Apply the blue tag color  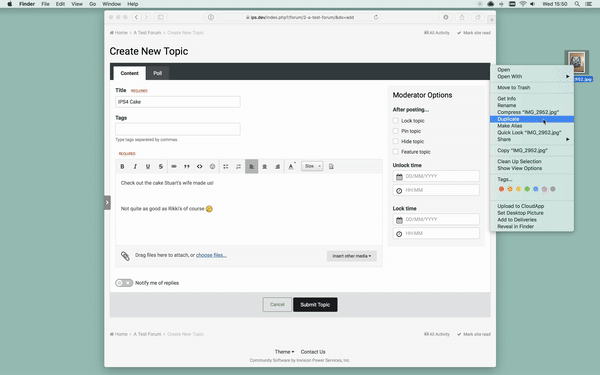click(x=536, y=189)
